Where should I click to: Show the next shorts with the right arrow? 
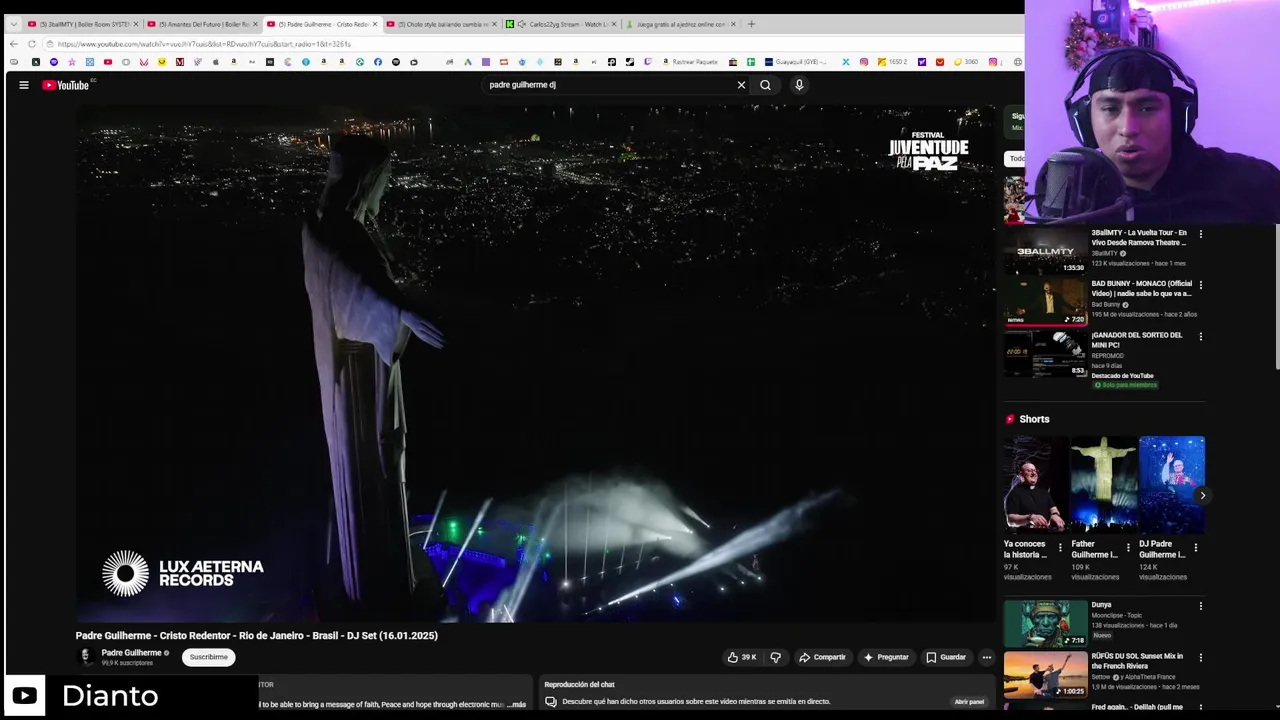click(x=1202, y=495)
